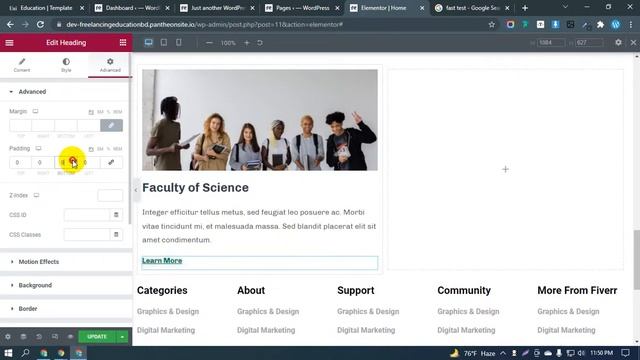Open the Style tab
Viewport: 640px width, 360px height.
coord(66,65)
